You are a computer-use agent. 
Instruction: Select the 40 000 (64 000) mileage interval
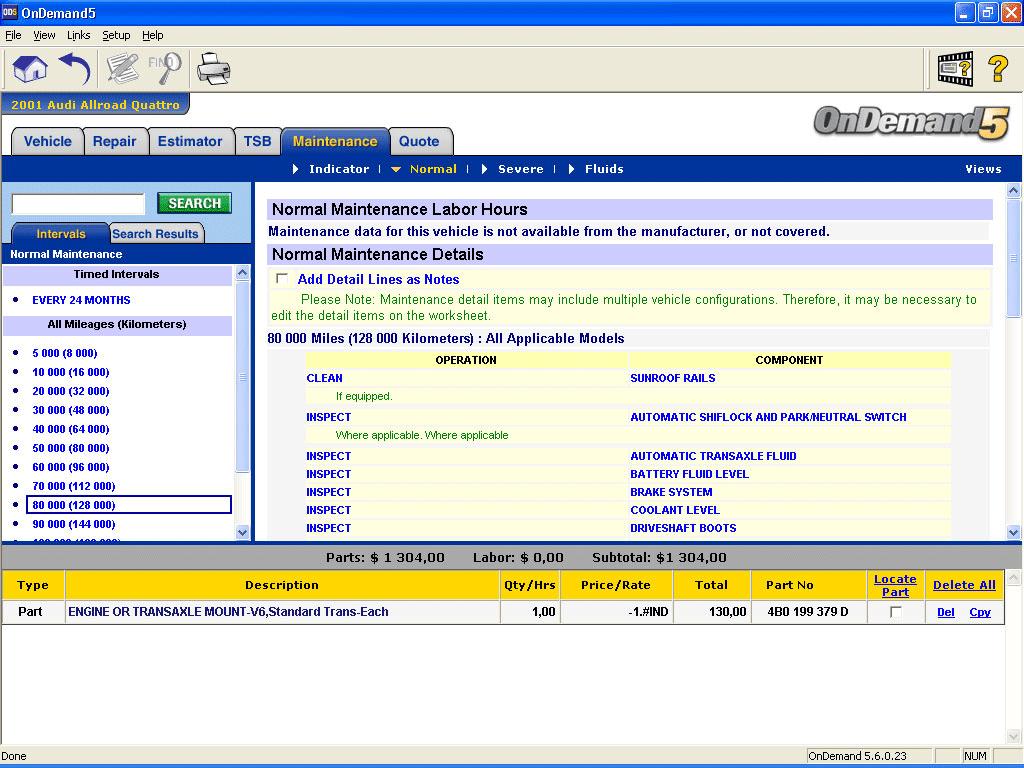point(71,429)
